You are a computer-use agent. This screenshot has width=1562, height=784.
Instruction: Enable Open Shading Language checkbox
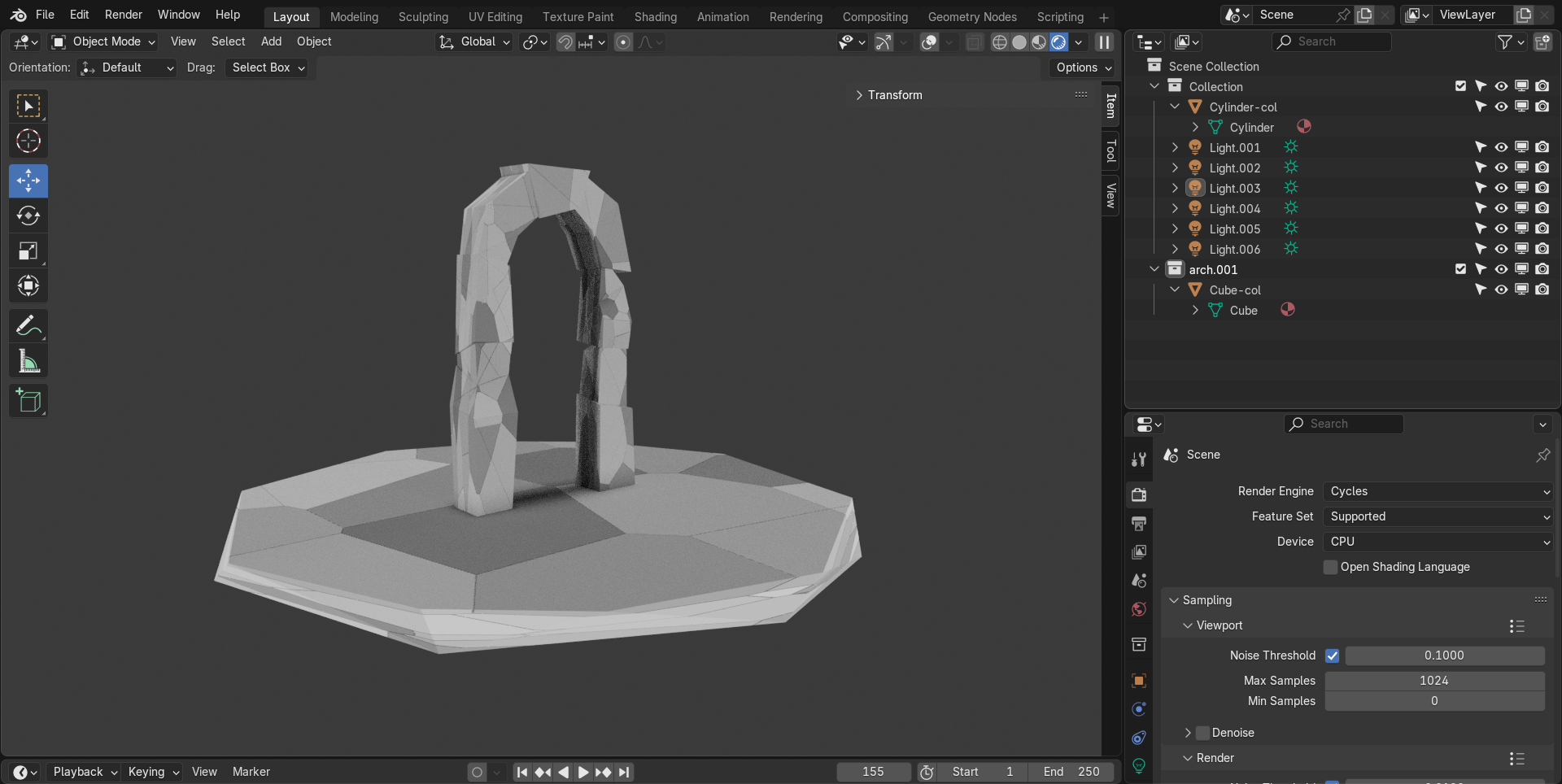pos(1331,567)
